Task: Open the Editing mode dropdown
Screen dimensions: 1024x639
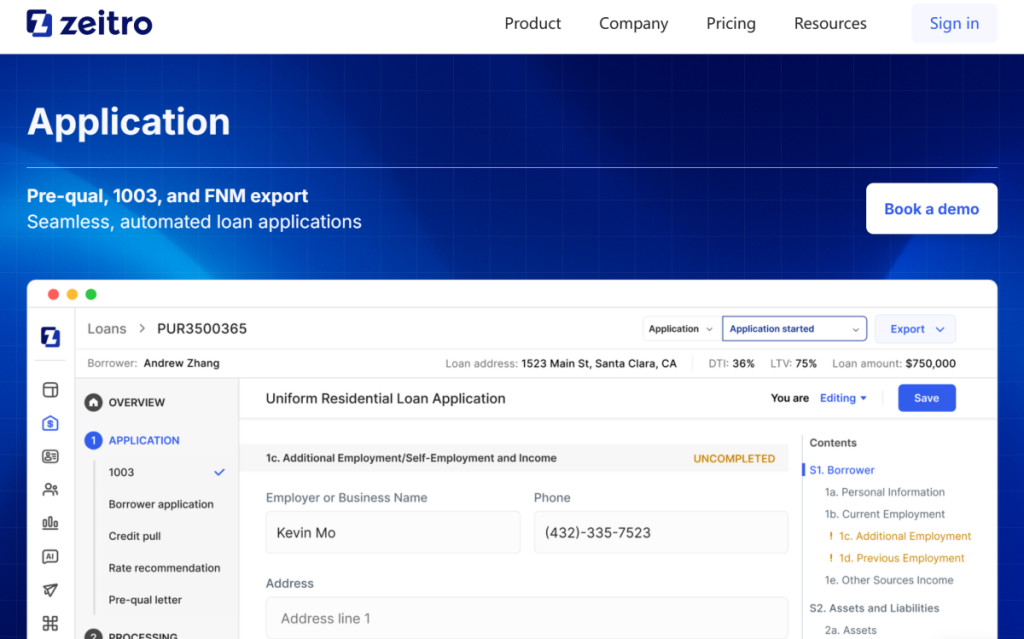Action: (x=843, y=398)
